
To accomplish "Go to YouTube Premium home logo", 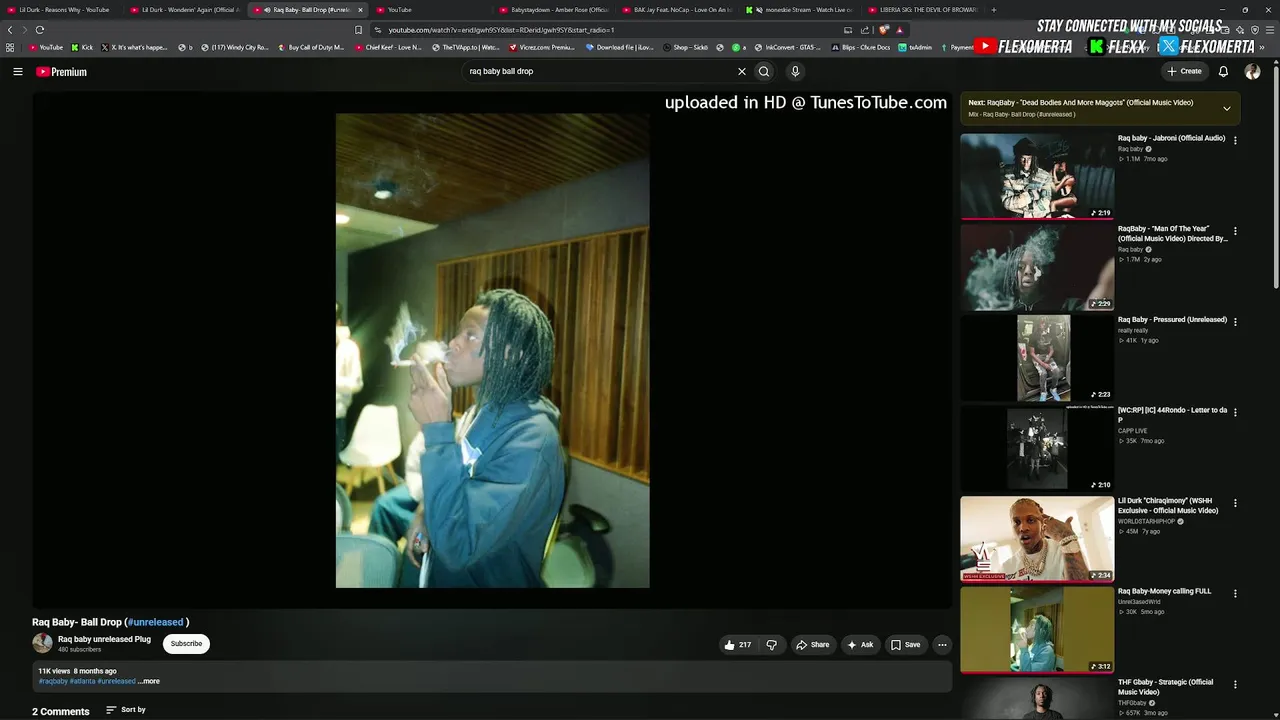I will click(62, 72).
